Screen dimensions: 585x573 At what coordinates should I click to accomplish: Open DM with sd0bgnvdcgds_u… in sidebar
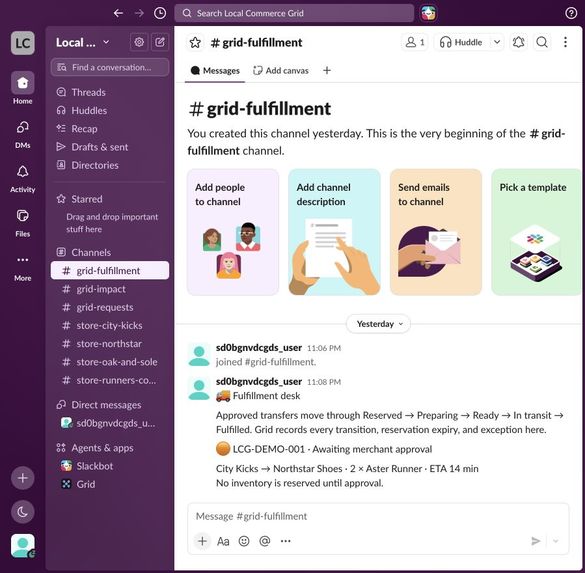tap(110, 423)
